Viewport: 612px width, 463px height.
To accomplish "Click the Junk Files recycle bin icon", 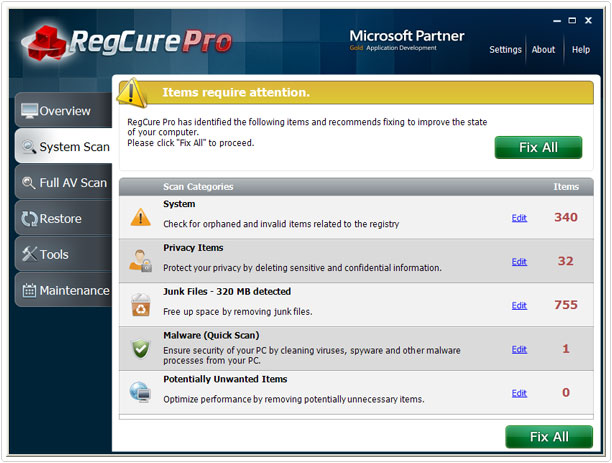I will pos(141,305).
